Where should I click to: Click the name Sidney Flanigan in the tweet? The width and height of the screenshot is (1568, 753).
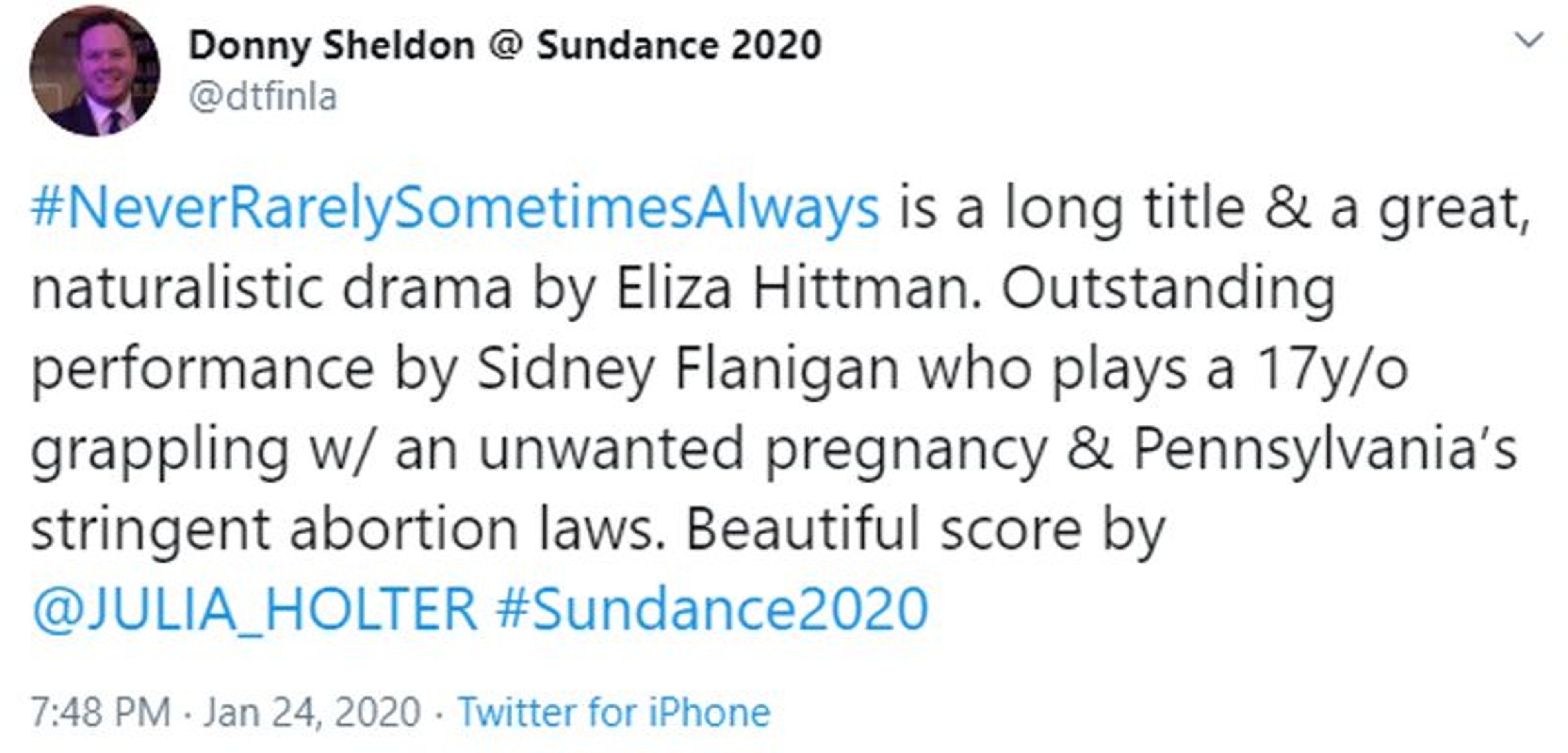tap(687, 369)
